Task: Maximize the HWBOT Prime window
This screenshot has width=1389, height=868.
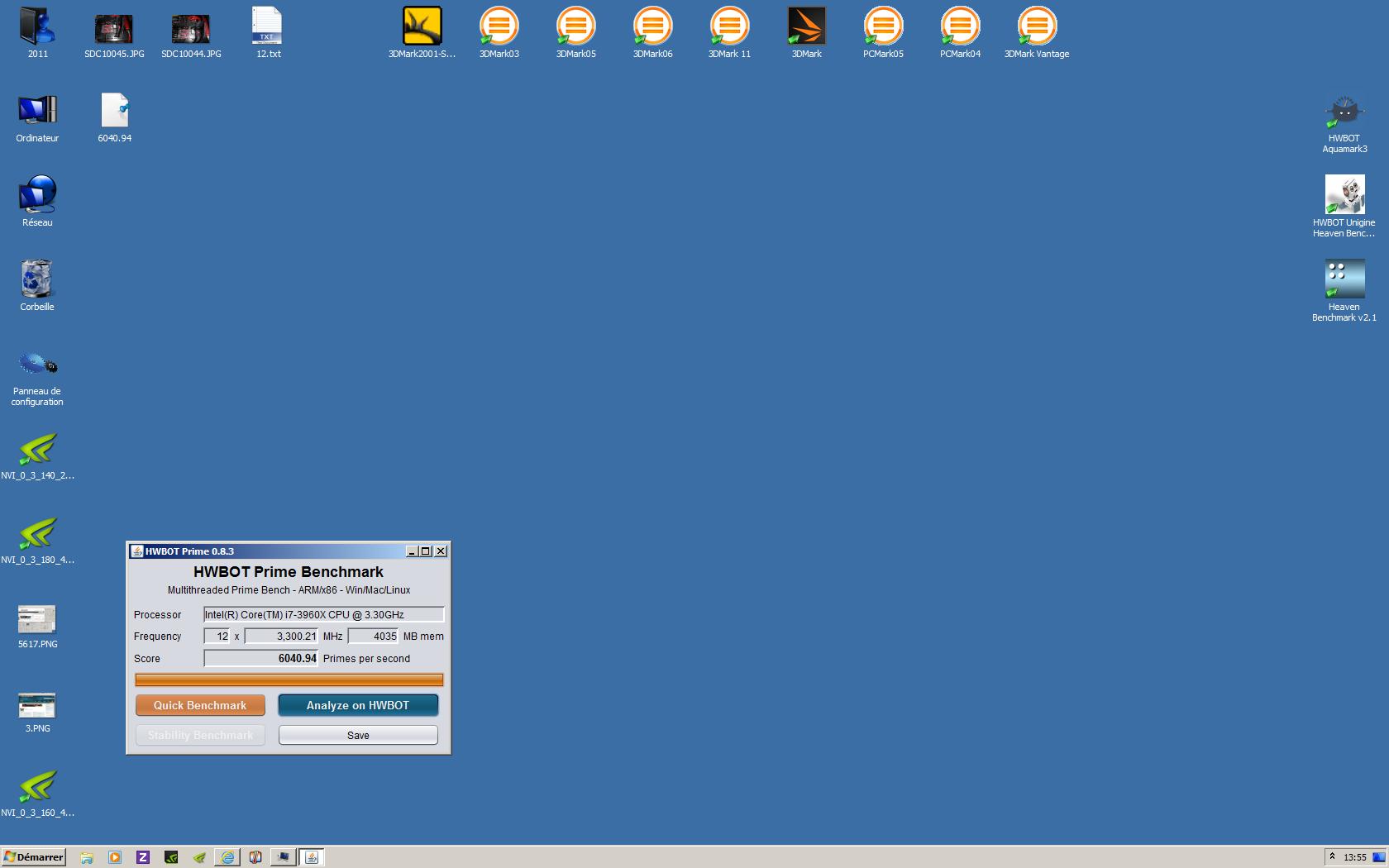Action: tap(426, 551)
